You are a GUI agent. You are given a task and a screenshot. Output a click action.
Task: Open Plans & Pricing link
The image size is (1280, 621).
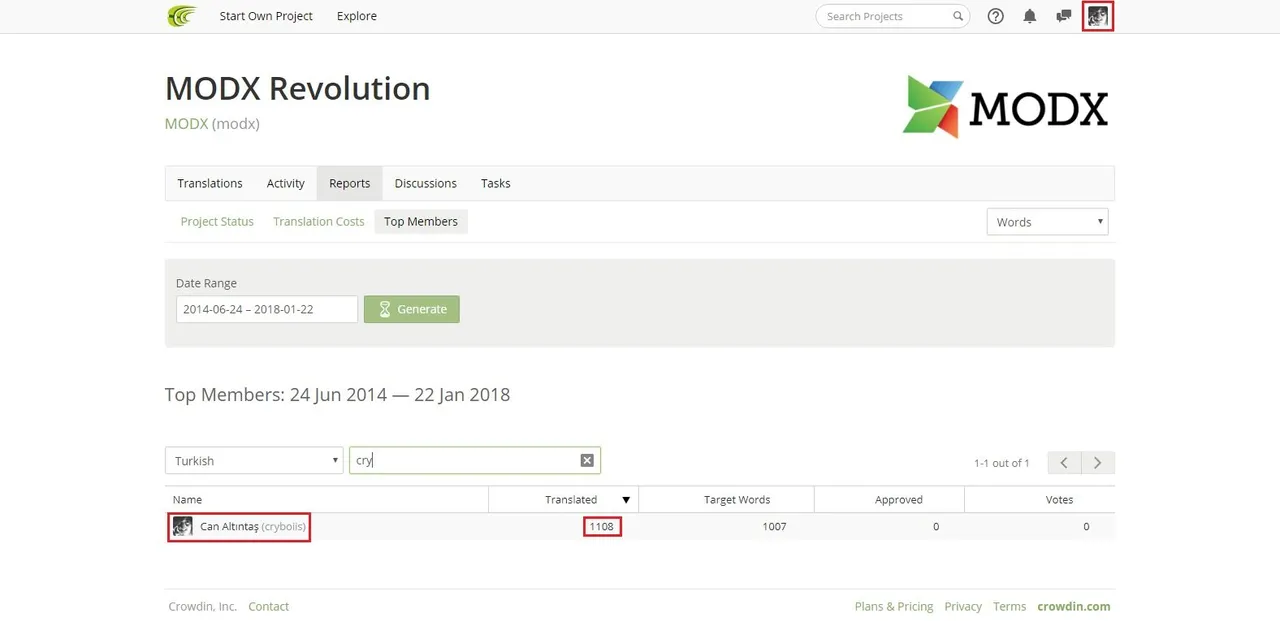coord(894,606)
